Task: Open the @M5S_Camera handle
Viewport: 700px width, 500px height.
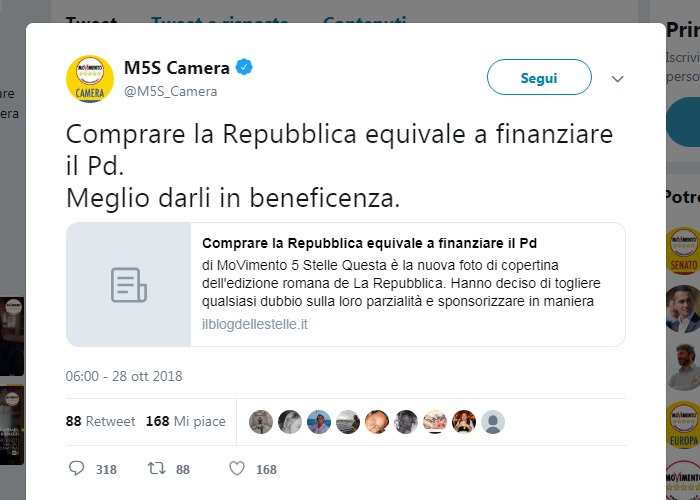Action: pyautogui.click(x=171, y=92)
